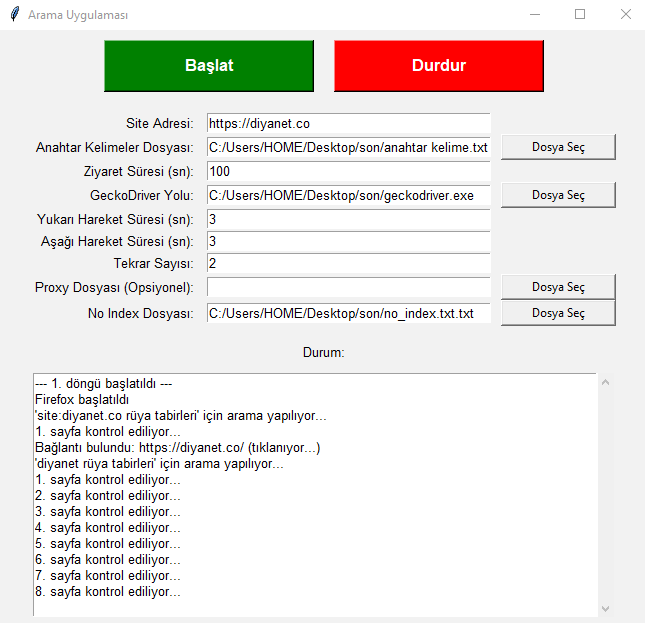Click the 'Tekrar Sayısı:' label

pos(153,263)
